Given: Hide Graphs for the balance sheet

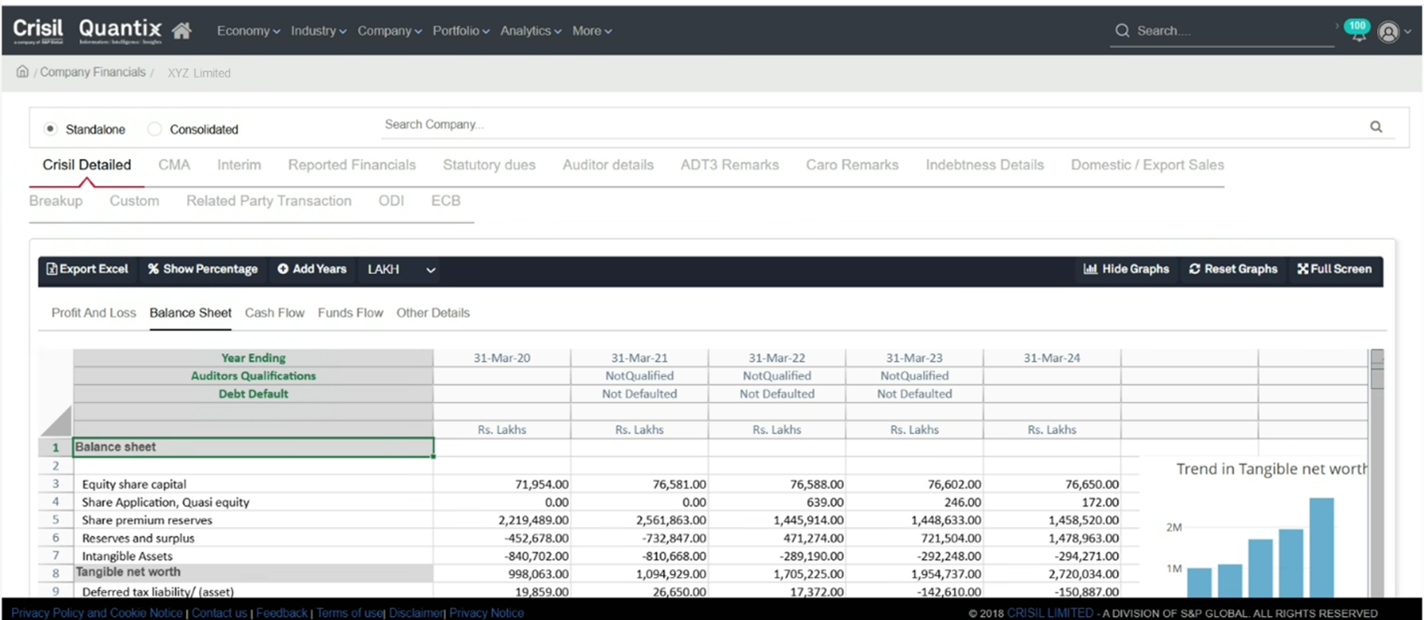Looking at the screenshot, I should (x=1126, y=269).
